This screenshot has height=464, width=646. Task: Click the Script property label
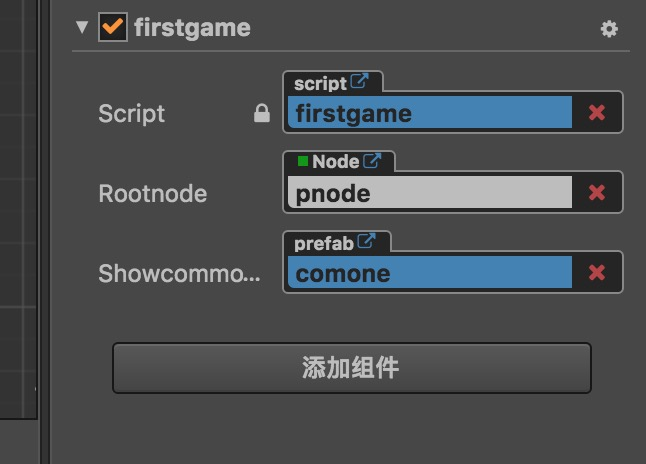[132, 114]
